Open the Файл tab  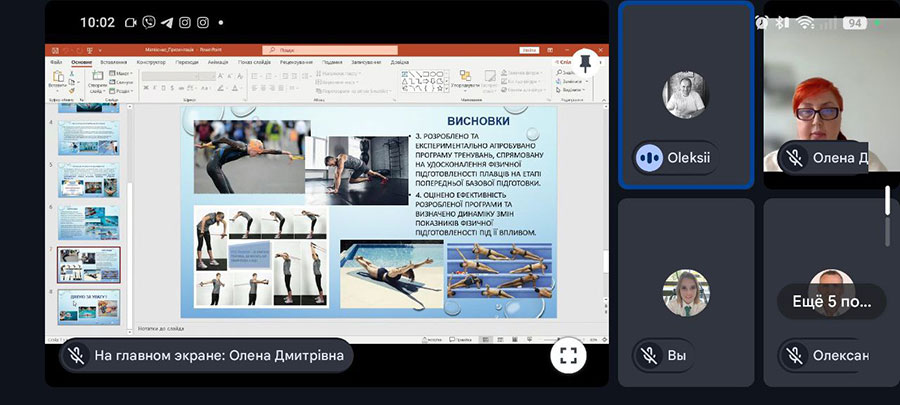[x=56, y=62]
